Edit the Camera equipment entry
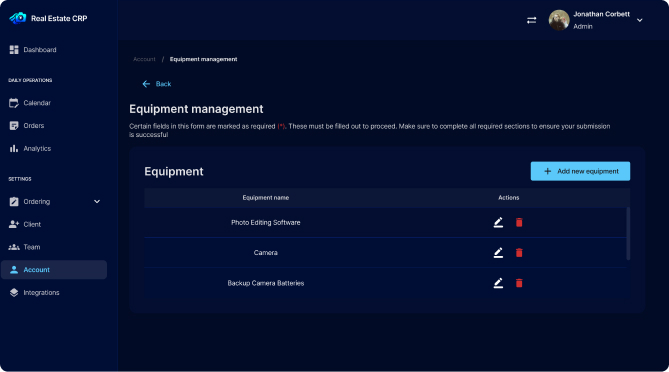The image size is (669, 372). pos(498,253)
